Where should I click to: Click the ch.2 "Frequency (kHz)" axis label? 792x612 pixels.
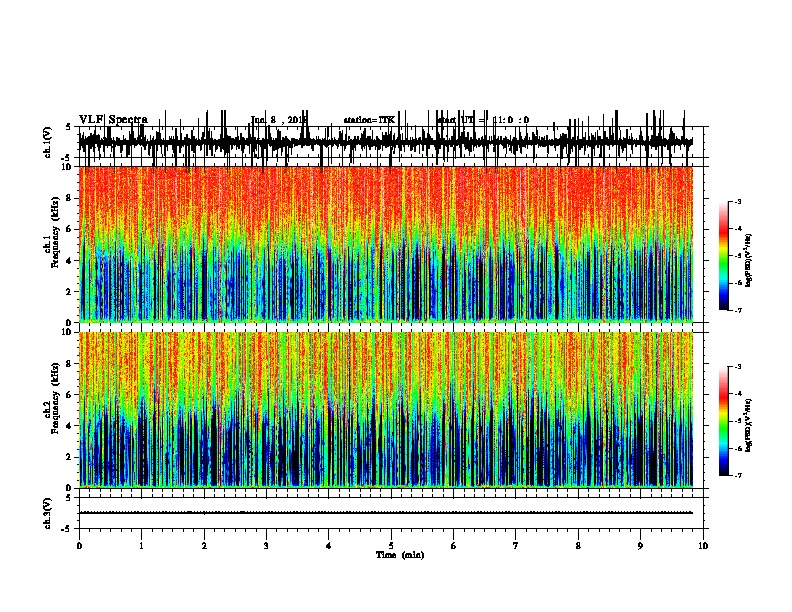point(56,398)
